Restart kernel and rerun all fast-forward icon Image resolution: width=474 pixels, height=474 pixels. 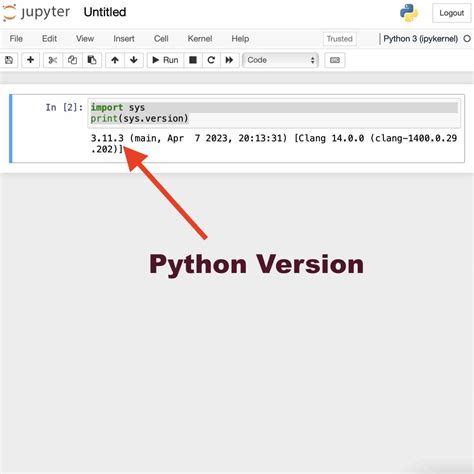229,60
